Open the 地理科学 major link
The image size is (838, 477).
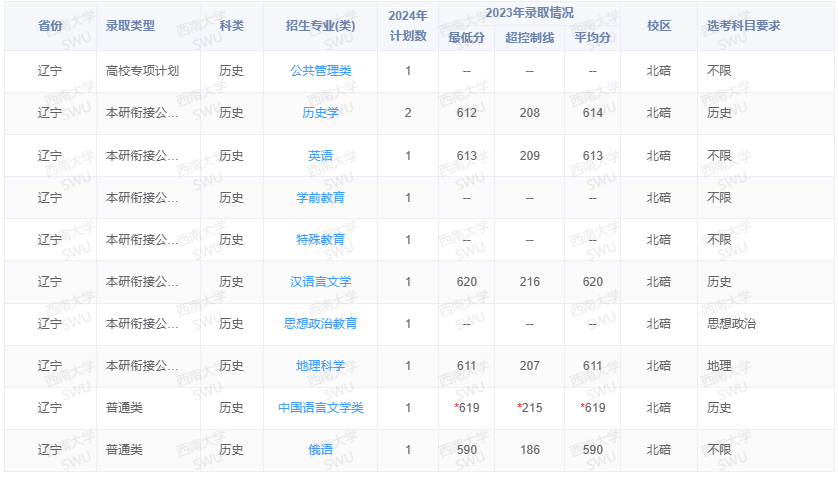tap(321, 365)
